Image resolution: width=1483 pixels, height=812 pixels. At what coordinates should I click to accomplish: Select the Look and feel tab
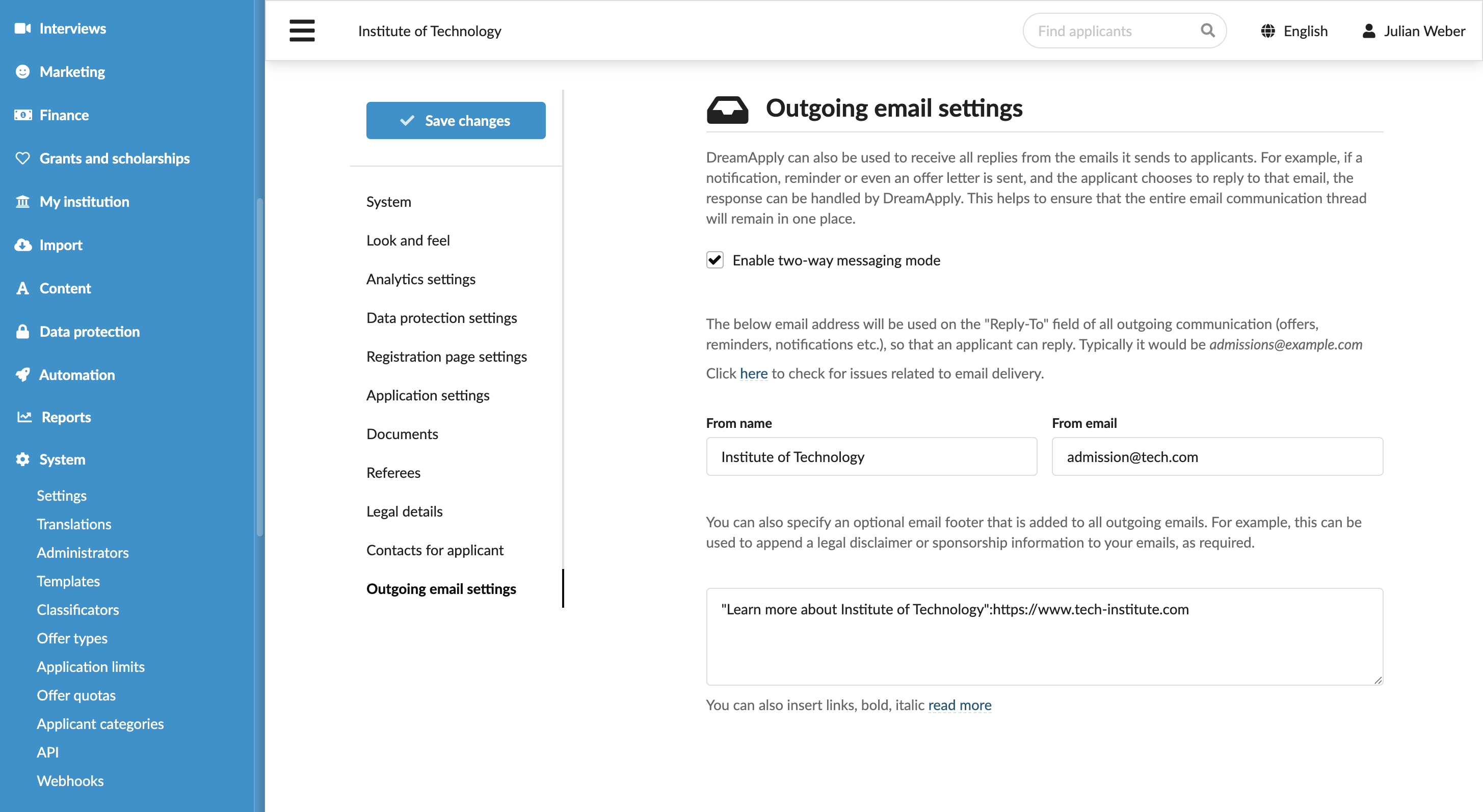pyautogui.click(x=408, y=240)
